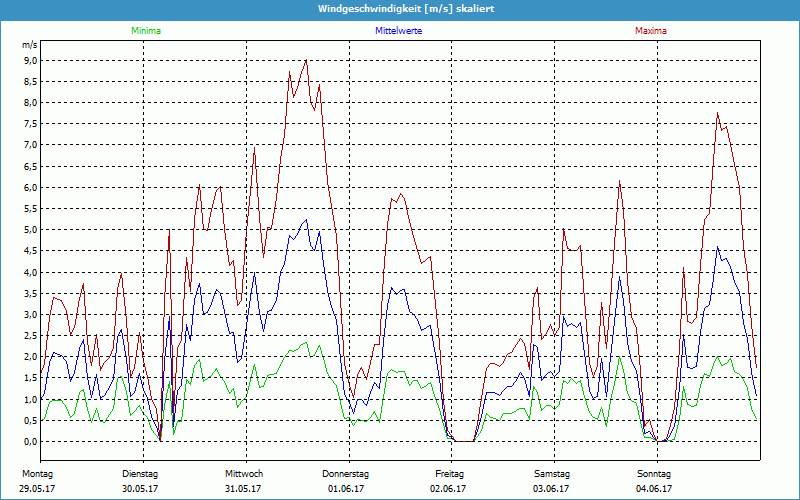Select the Mittwoch day label

click(244, 473)
